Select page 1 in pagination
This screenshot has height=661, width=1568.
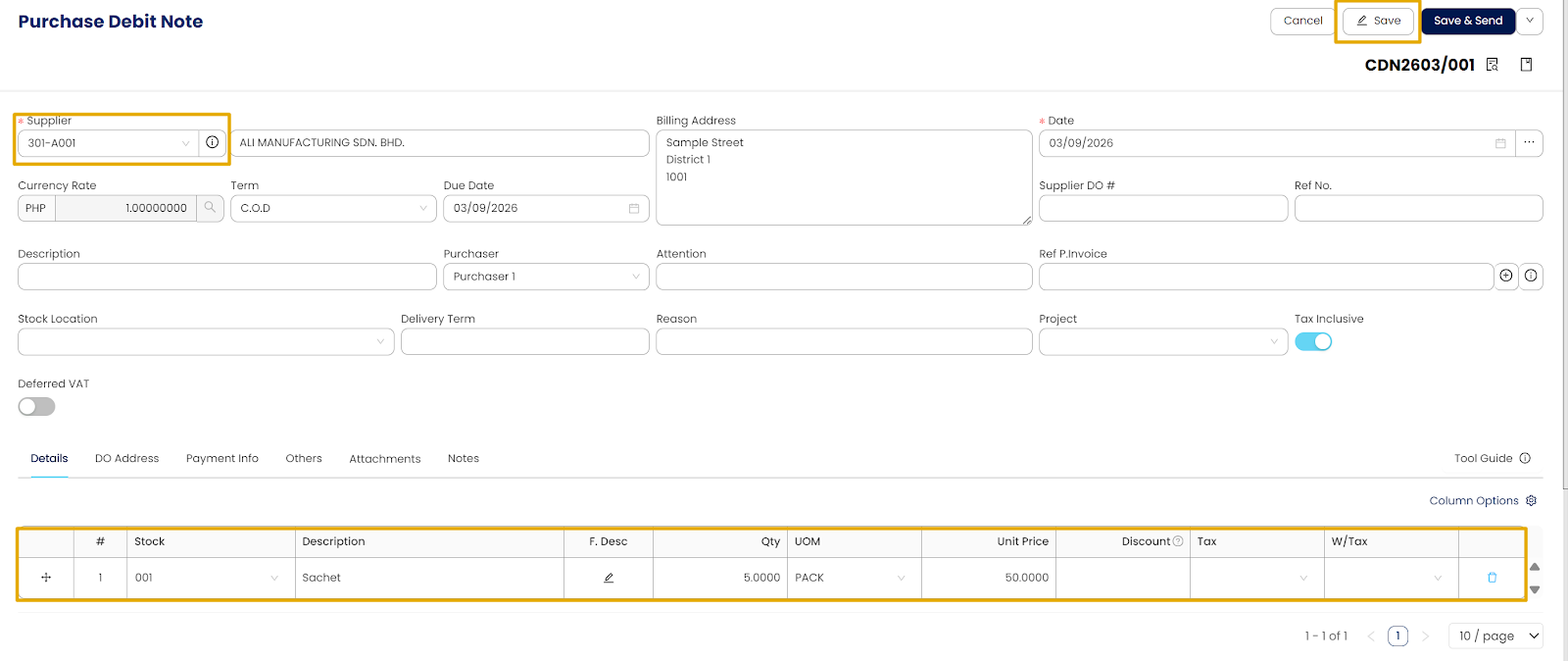pyautogui.click(x=1398, y=636)
